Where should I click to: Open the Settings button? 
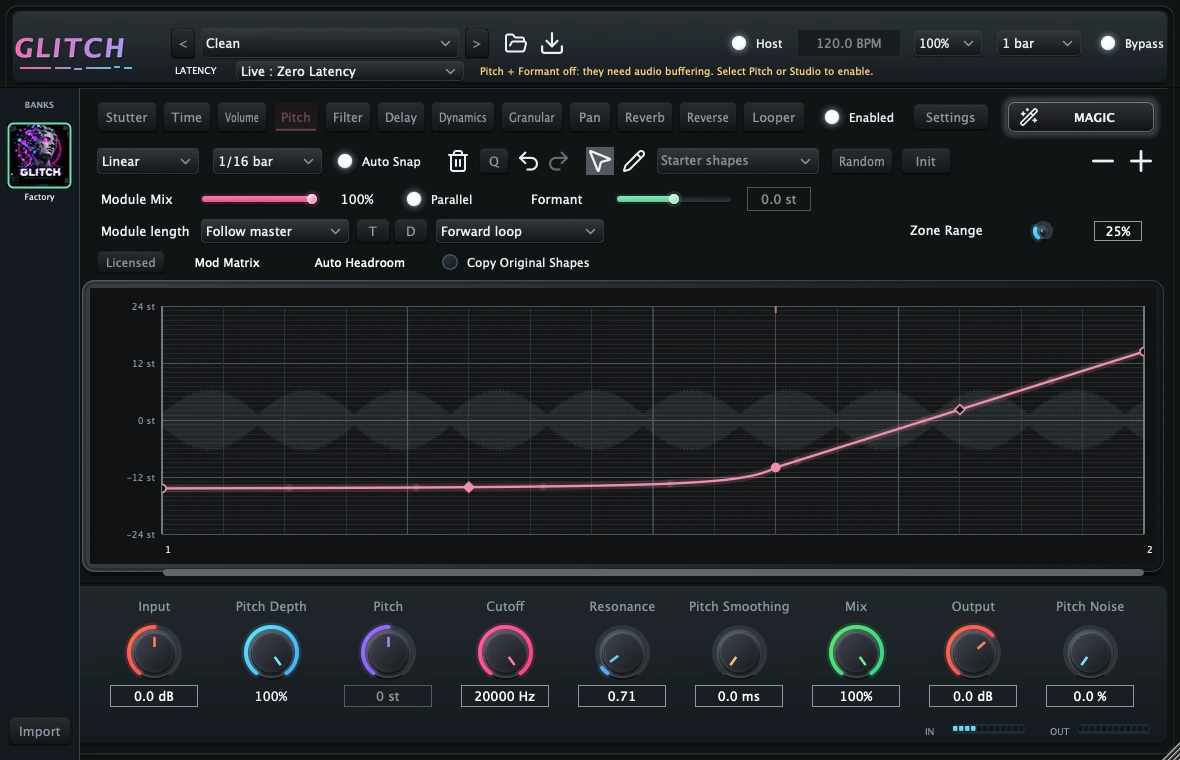[950, 117]
